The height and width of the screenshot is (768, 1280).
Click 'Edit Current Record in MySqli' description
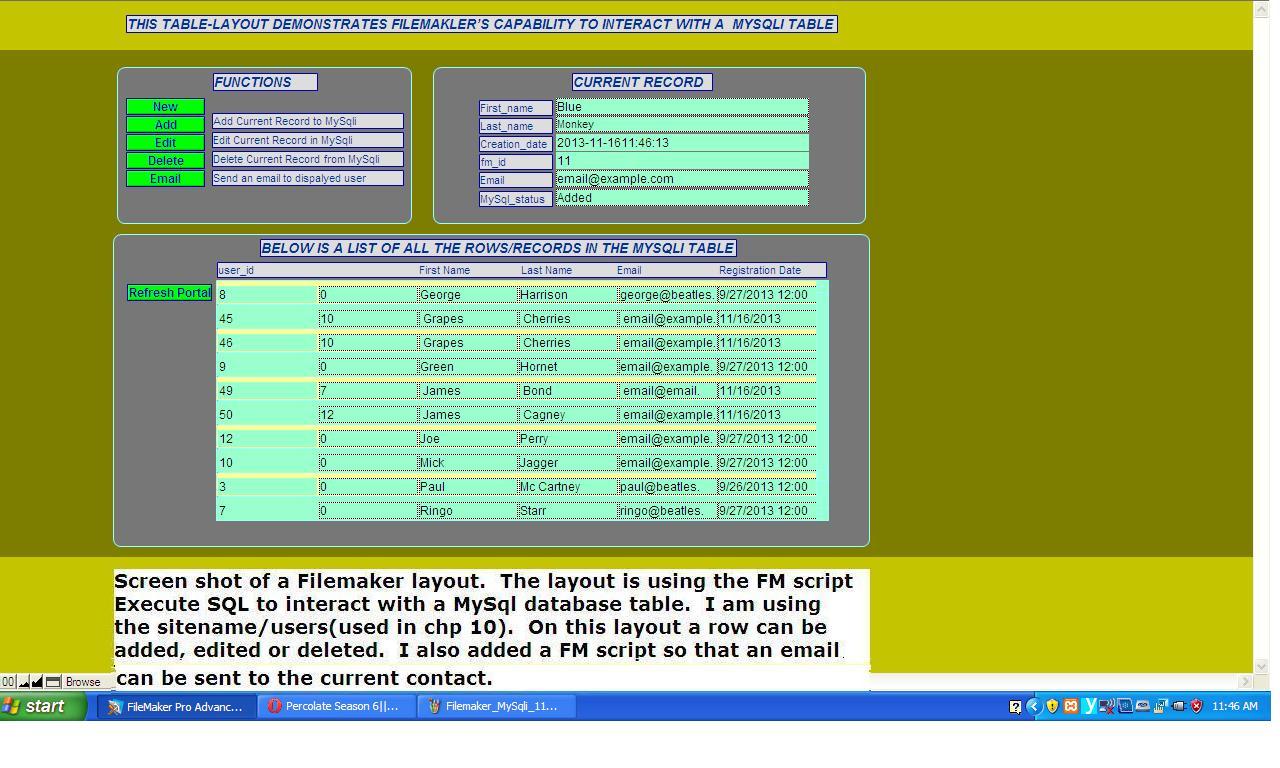[x=308, y=140]
